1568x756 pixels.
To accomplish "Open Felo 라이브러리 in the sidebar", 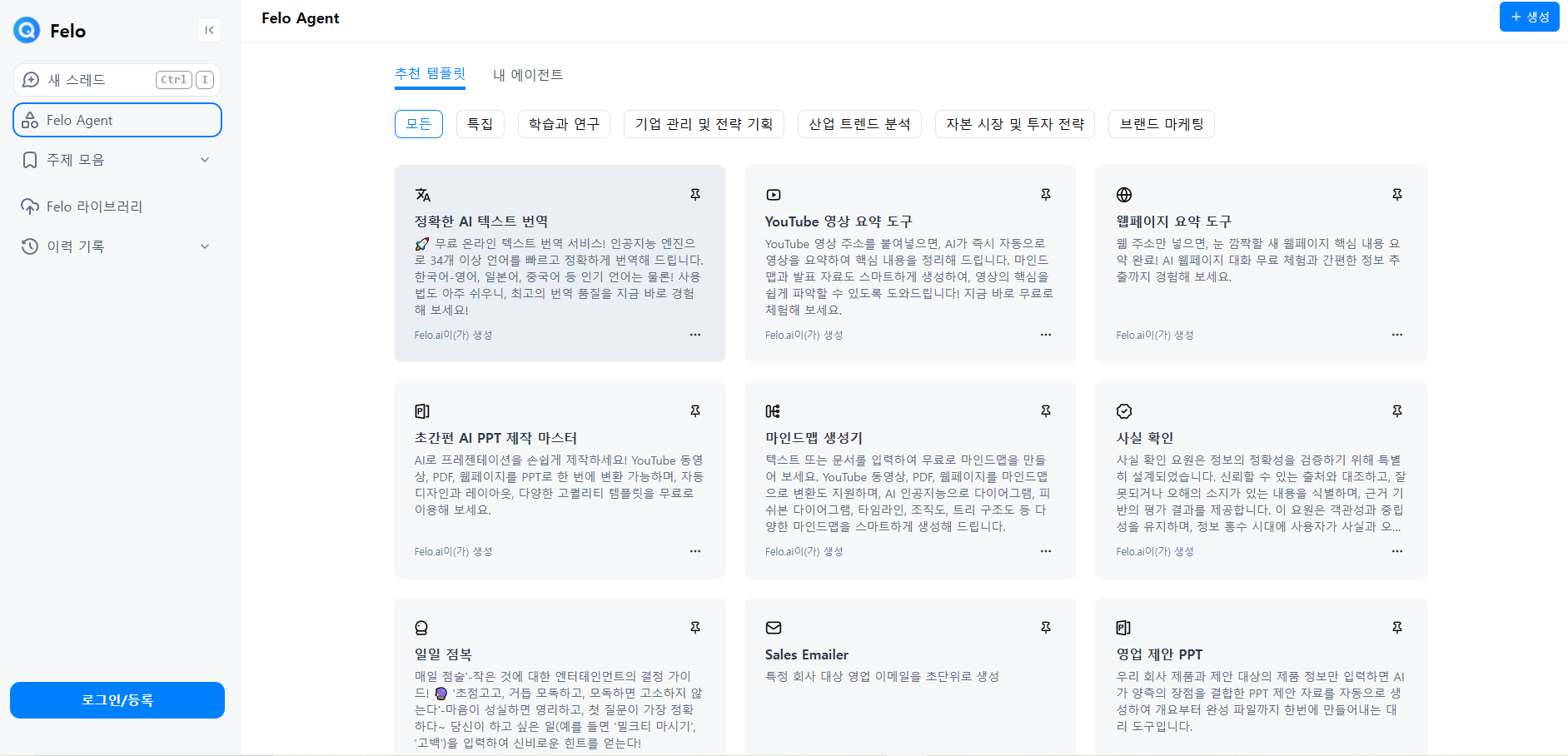I will click(117, 206).
